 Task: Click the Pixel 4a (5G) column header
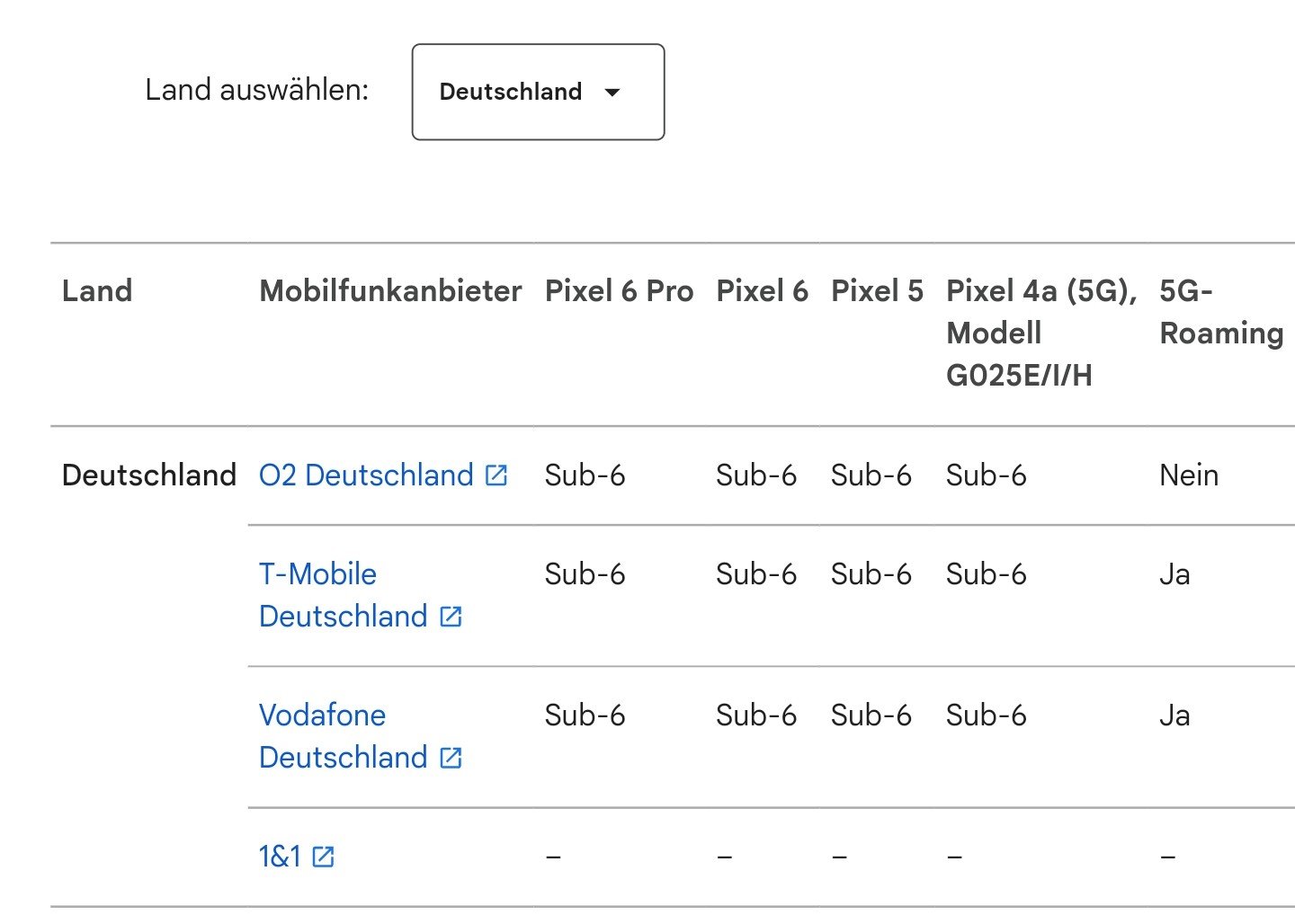pyautogui.click(x=1041, y=333)
